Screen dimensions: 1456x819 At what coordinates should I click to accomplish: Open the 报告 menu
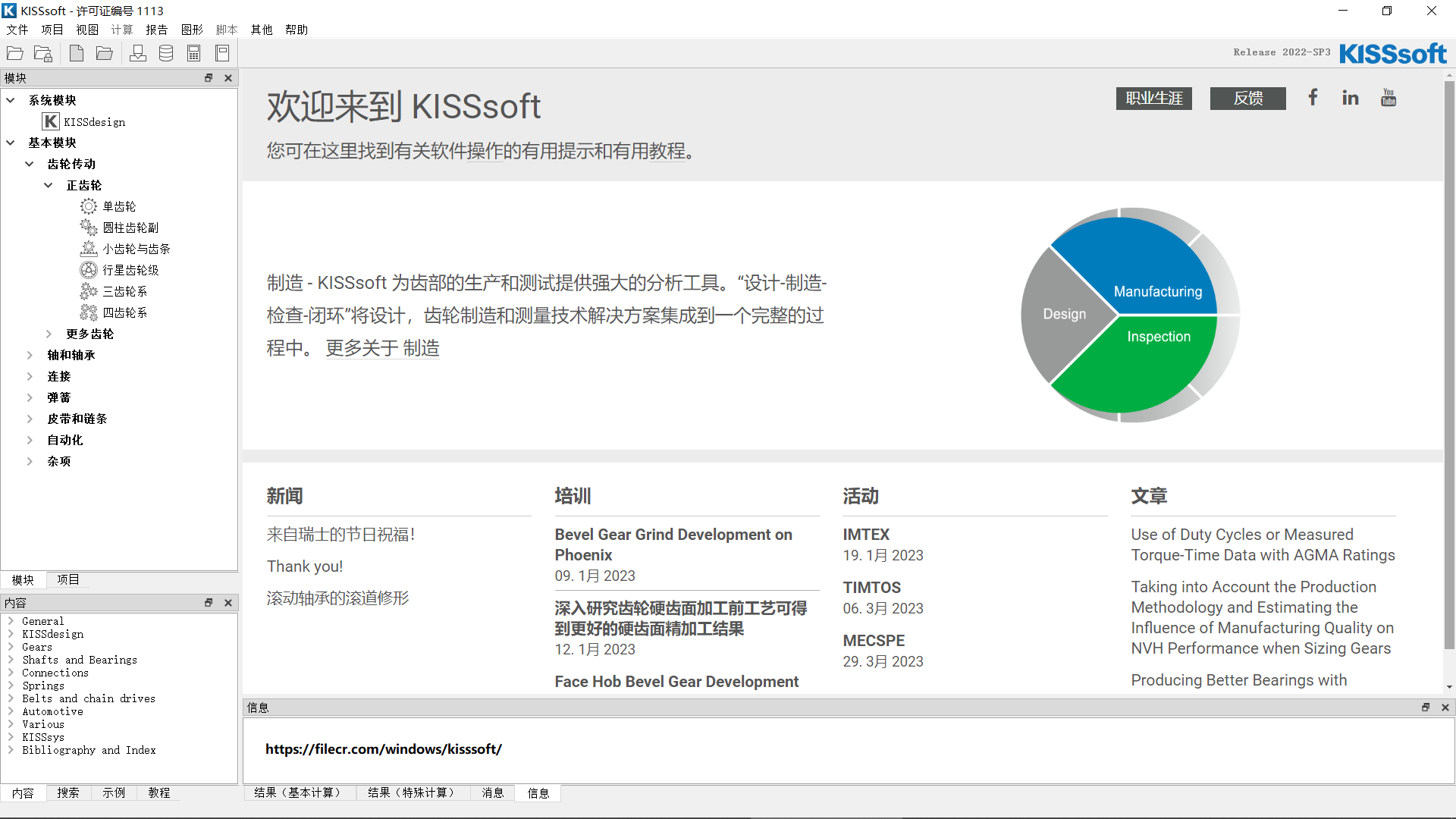157,30
